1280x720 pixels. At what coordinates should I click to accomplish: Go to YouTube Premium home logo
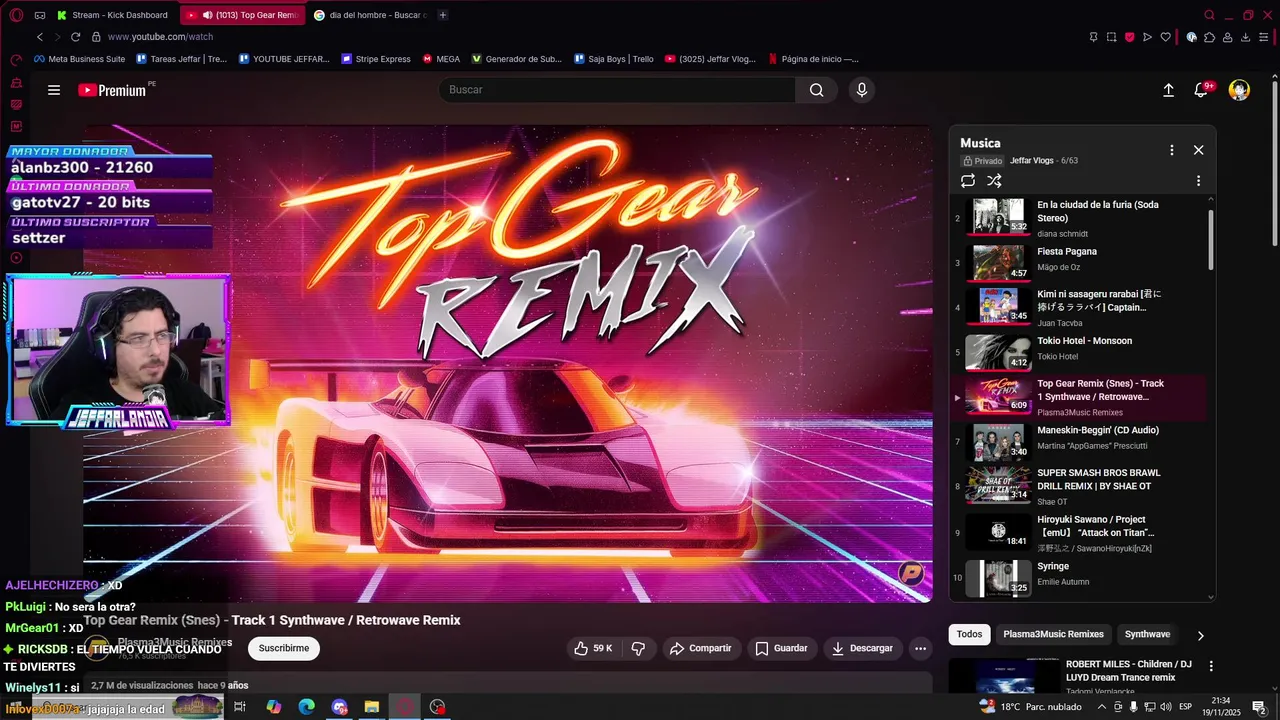tap(112, 90)
